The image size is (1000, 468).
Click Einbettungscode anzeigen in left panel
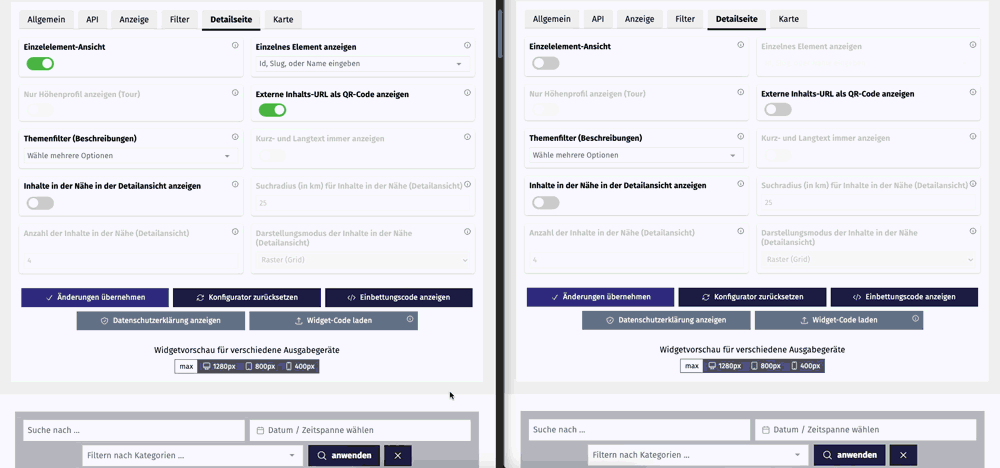click(x=398, y=297)
